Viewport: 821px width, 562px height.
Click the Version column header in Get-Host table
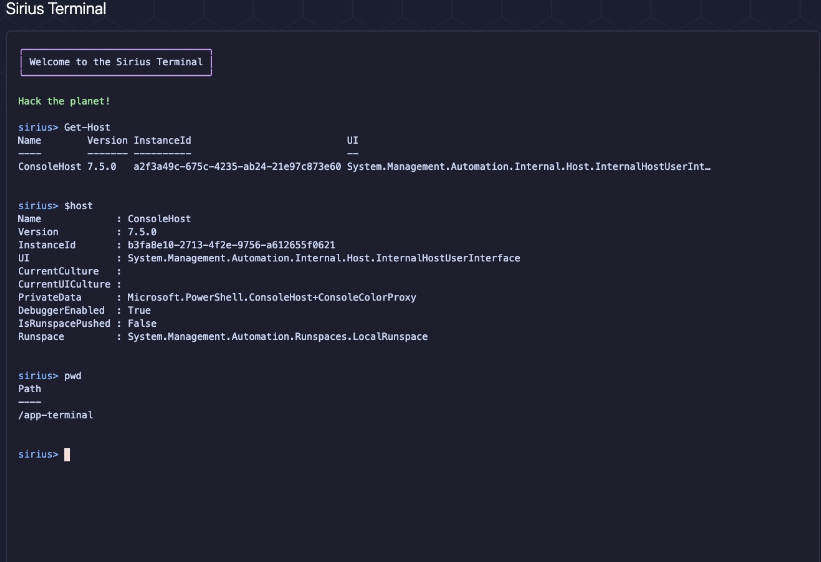107,140
